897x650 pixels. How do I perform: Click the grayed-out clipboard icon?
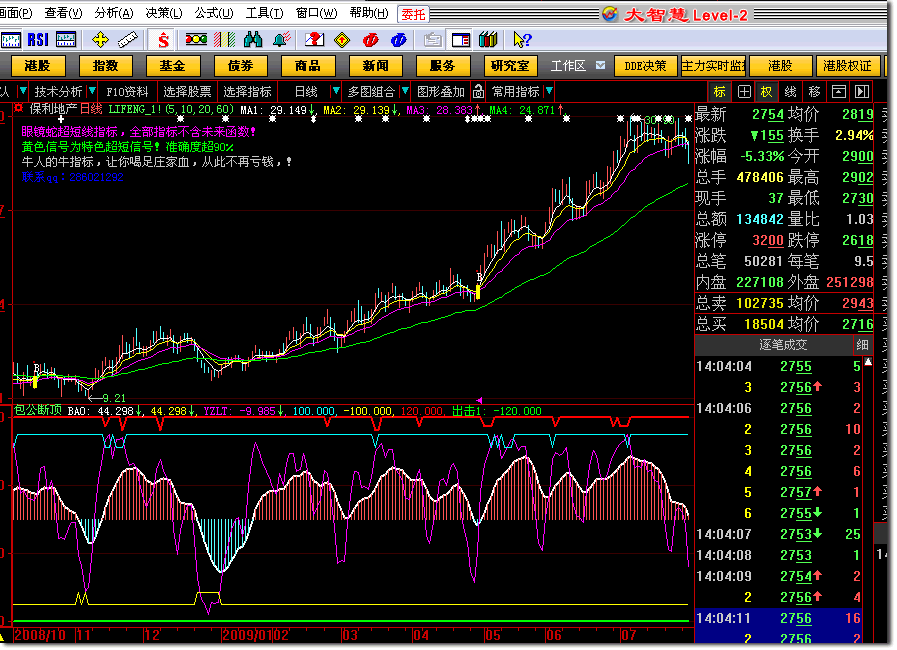pyautogui.click(x=432, y=39)
